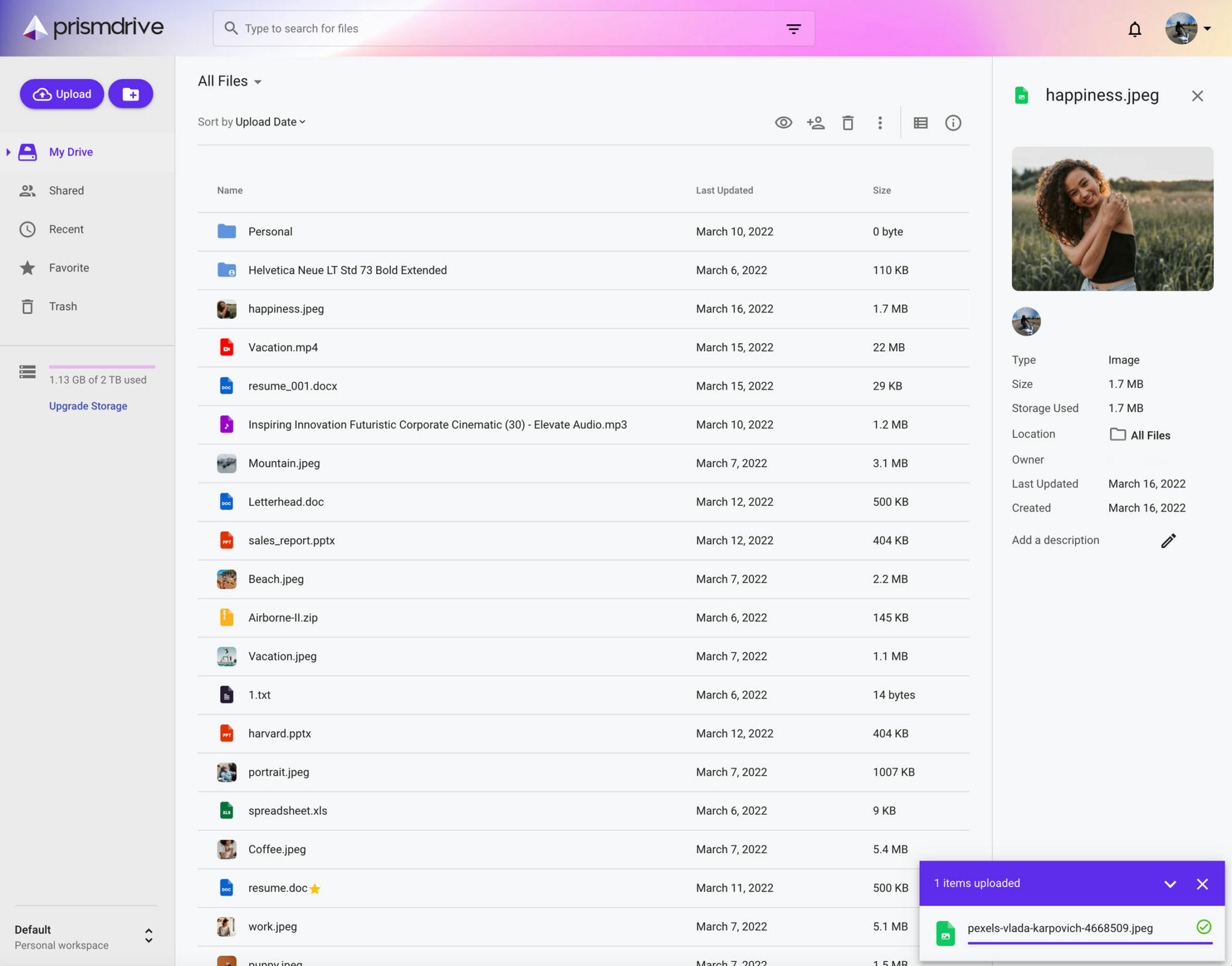Viewport: 1232px width, 966px height.
Task: Unfavorite resume.doc by clicking its star
Action: [315, 888]
